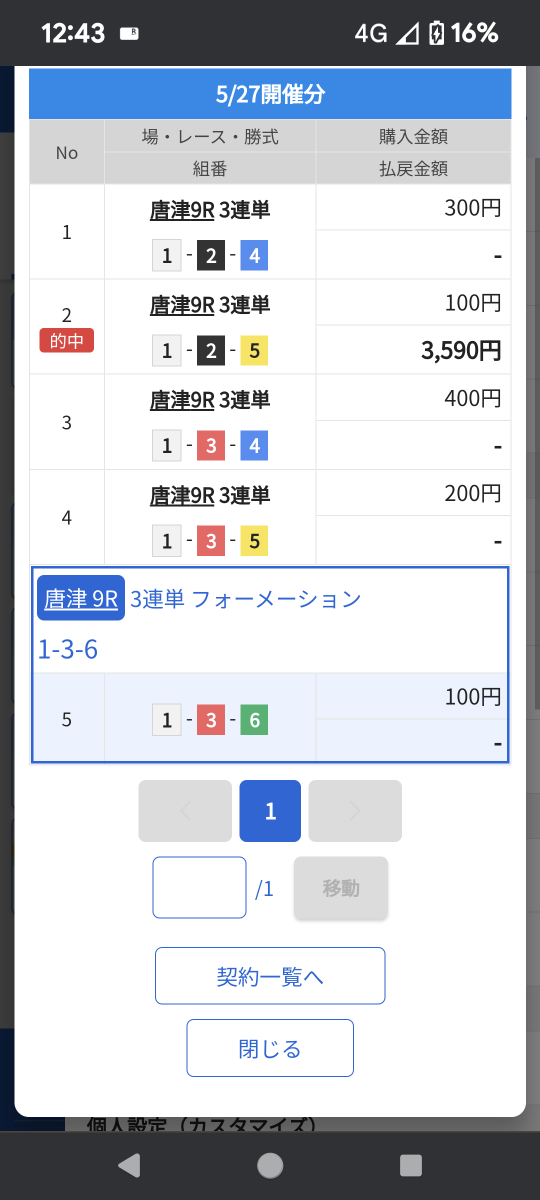Image resolution: width=540 pixels, height=1200 pixels.
Task: Select page 1 in pagination
Action: click(270, 811)
